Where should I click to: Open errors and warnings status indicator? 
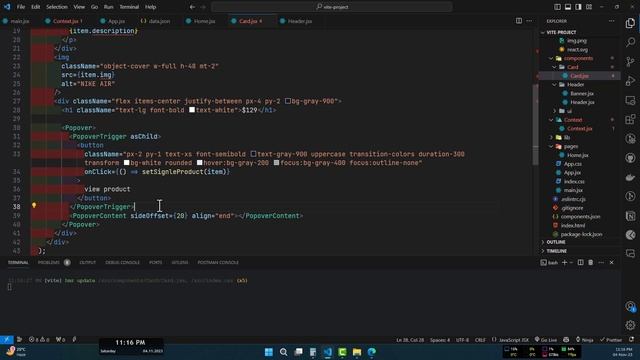click(39, 340)
